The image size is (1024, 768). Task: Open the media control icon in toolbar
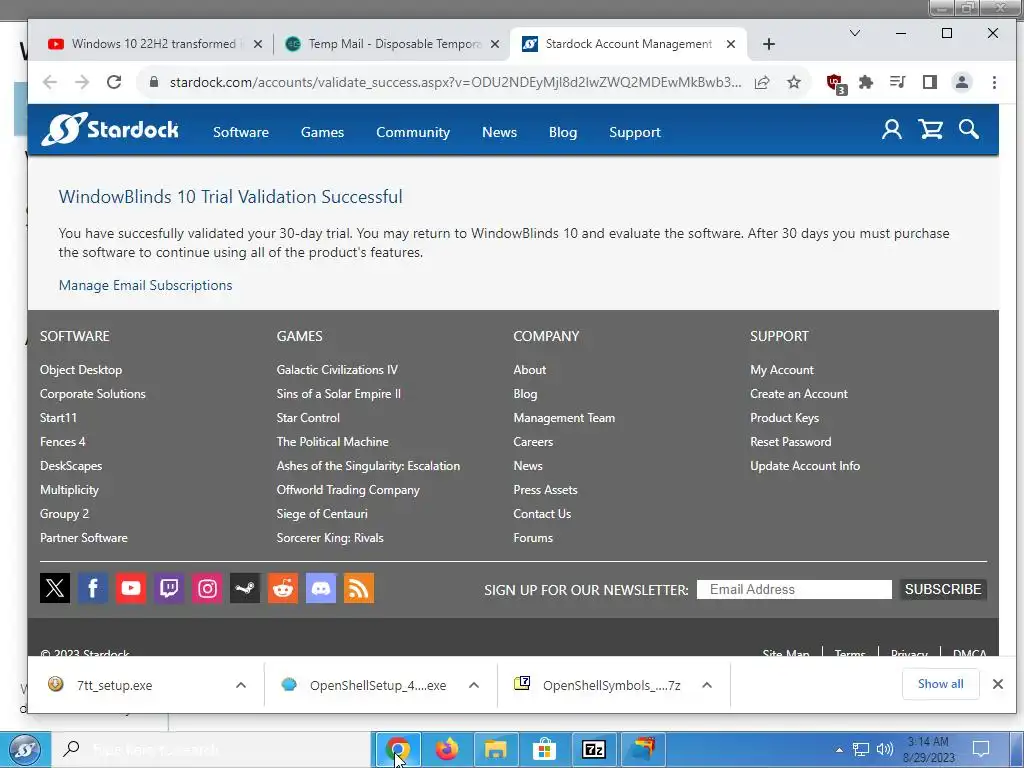click(898, 82)
